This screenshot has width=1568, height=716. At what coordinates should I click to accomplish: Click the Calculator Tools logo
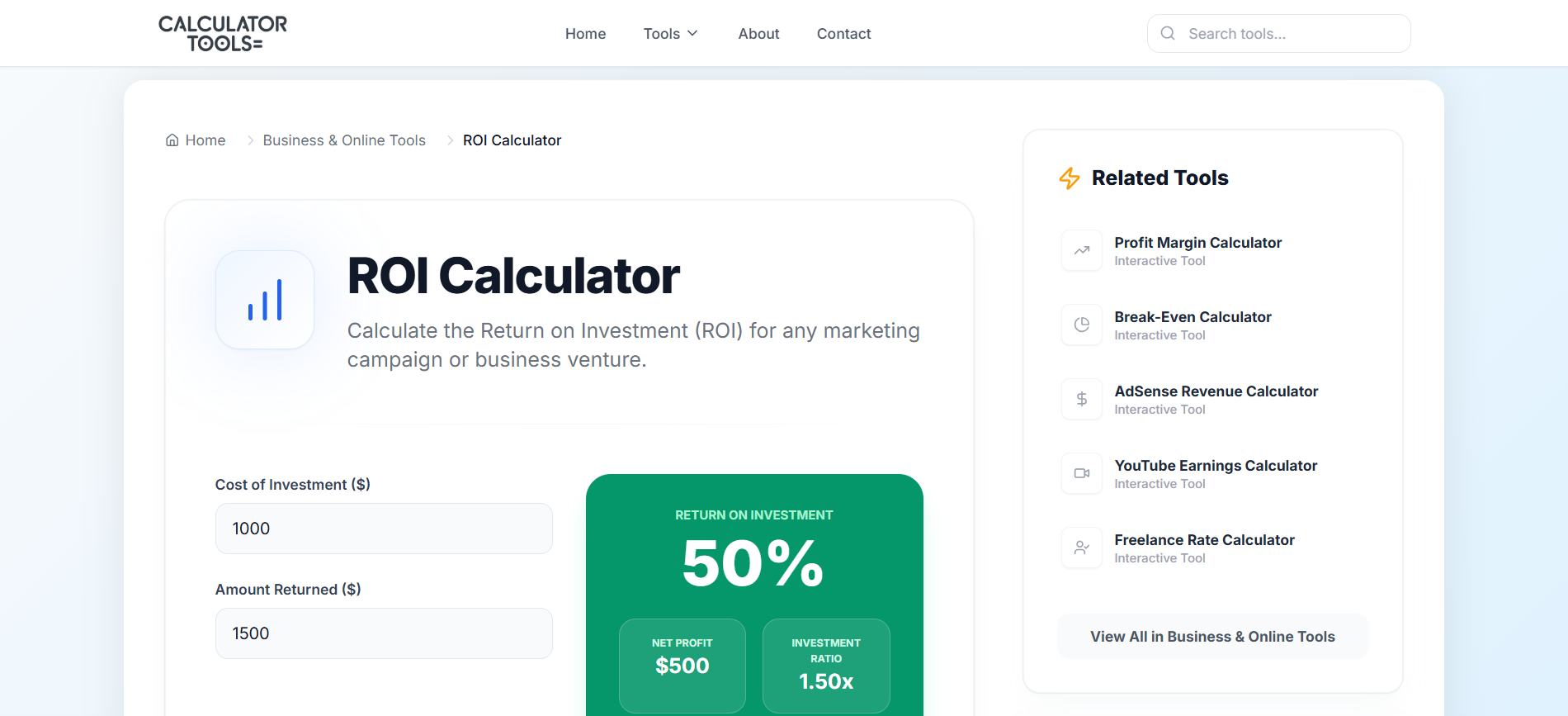222,32
